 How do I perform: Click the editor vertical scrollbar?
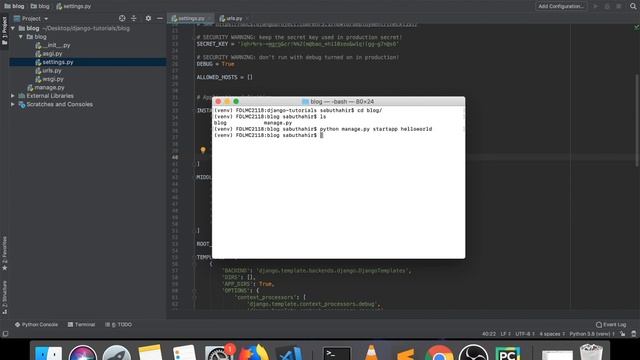pyautogui.click(x=637, y=120)
